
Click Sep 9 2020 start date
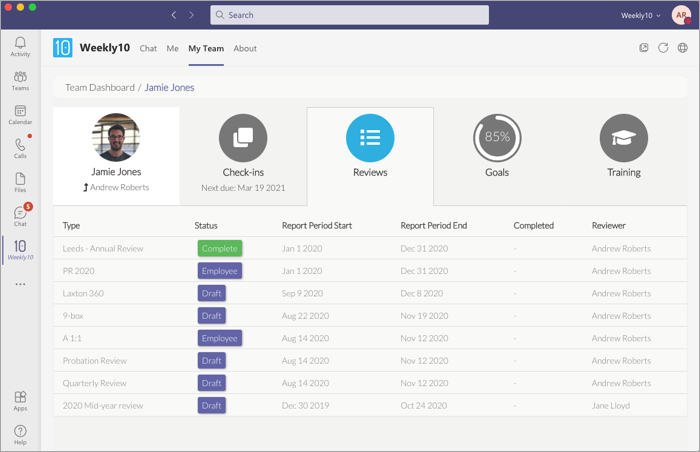tap(302, 293)
